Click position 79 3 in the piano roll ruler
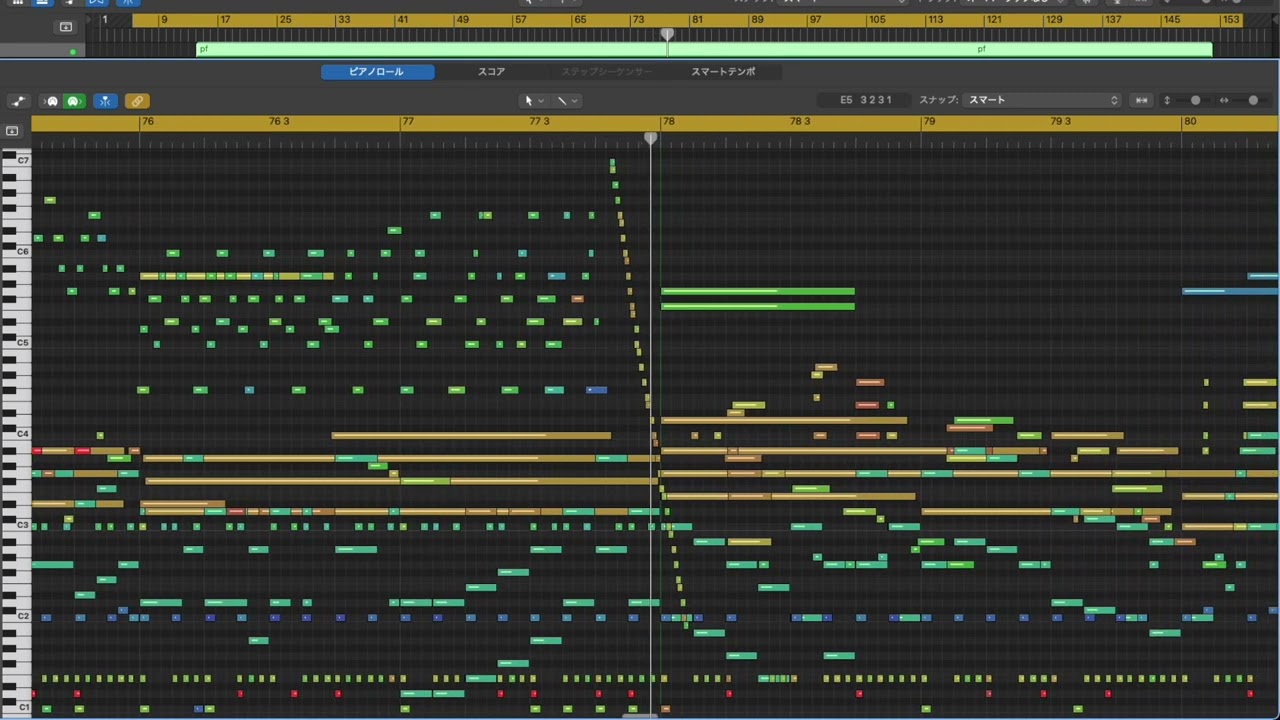Viewport: 1280px width, 720px height. (x=1061, y=121)
